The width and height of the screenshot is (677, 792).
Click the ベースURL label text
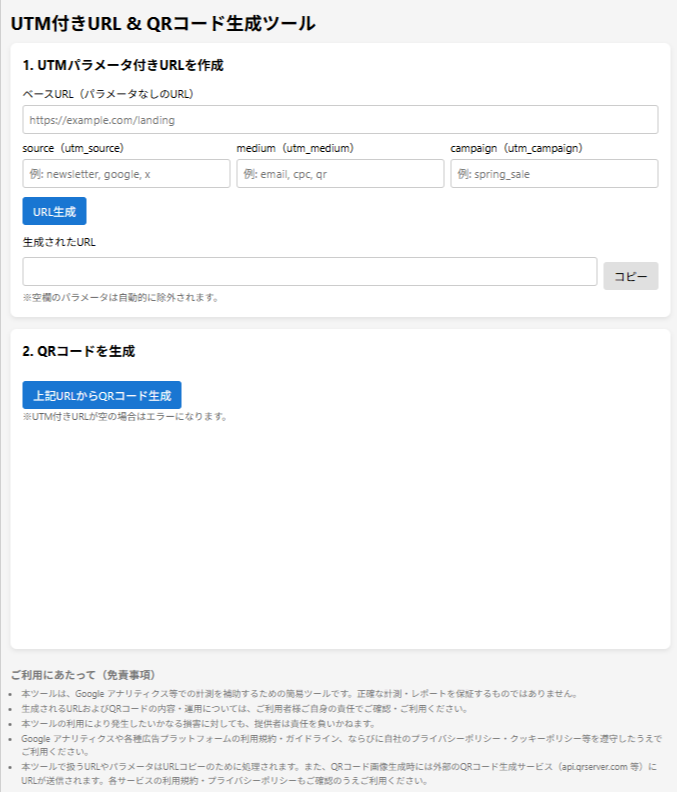tap(108, 94)
